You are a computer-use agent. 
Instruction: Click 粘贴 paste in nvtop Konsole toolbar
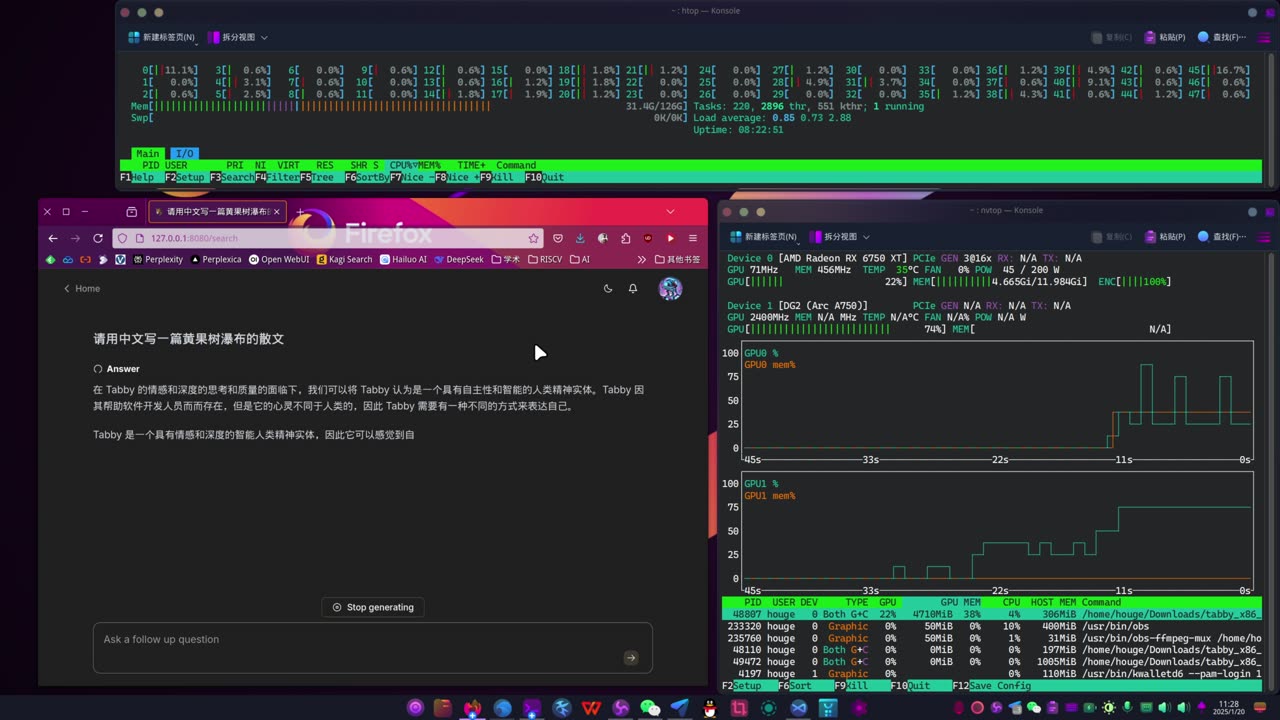[1167, 237]
